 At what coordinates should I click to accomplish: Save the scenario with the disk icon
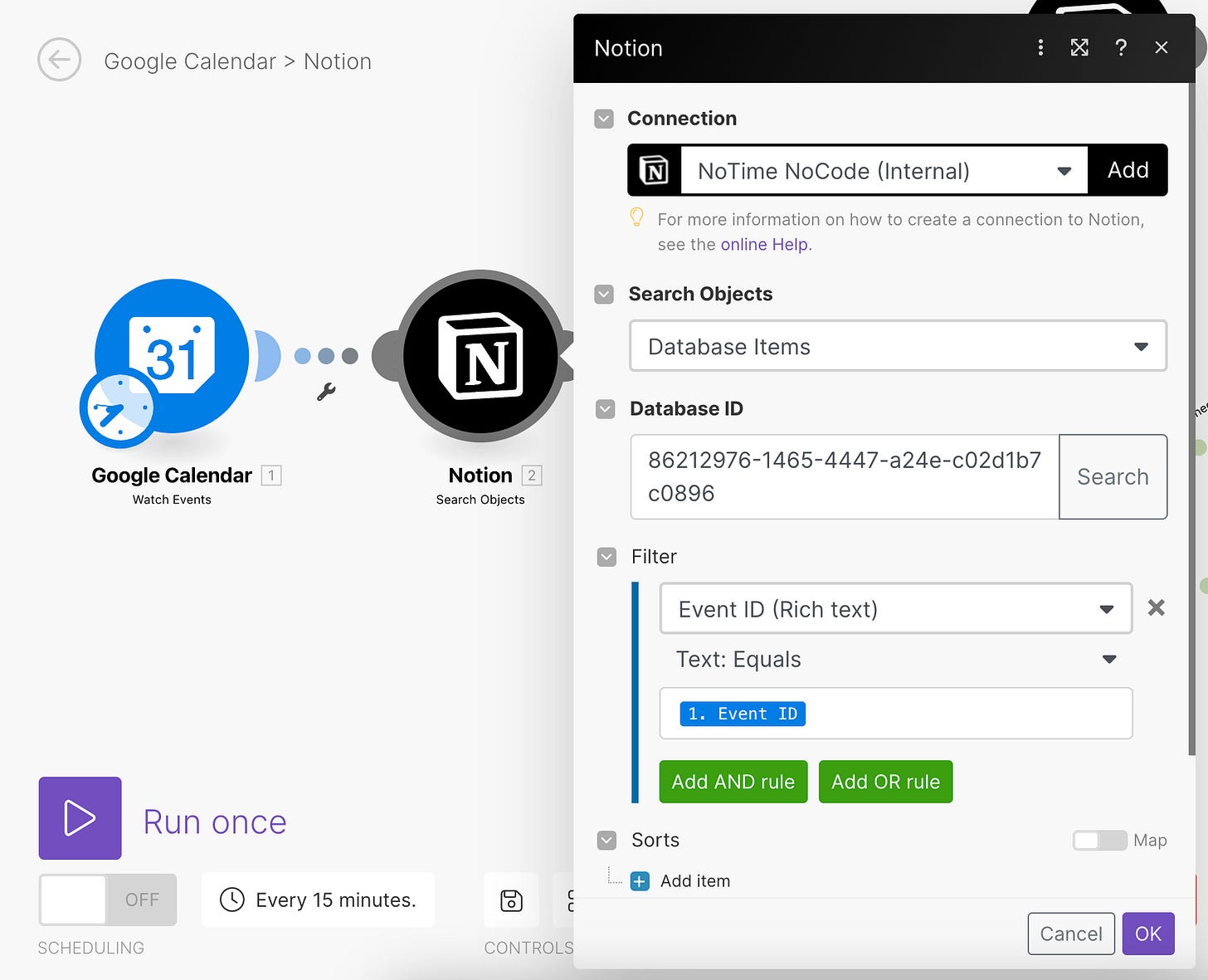(511, 900)
